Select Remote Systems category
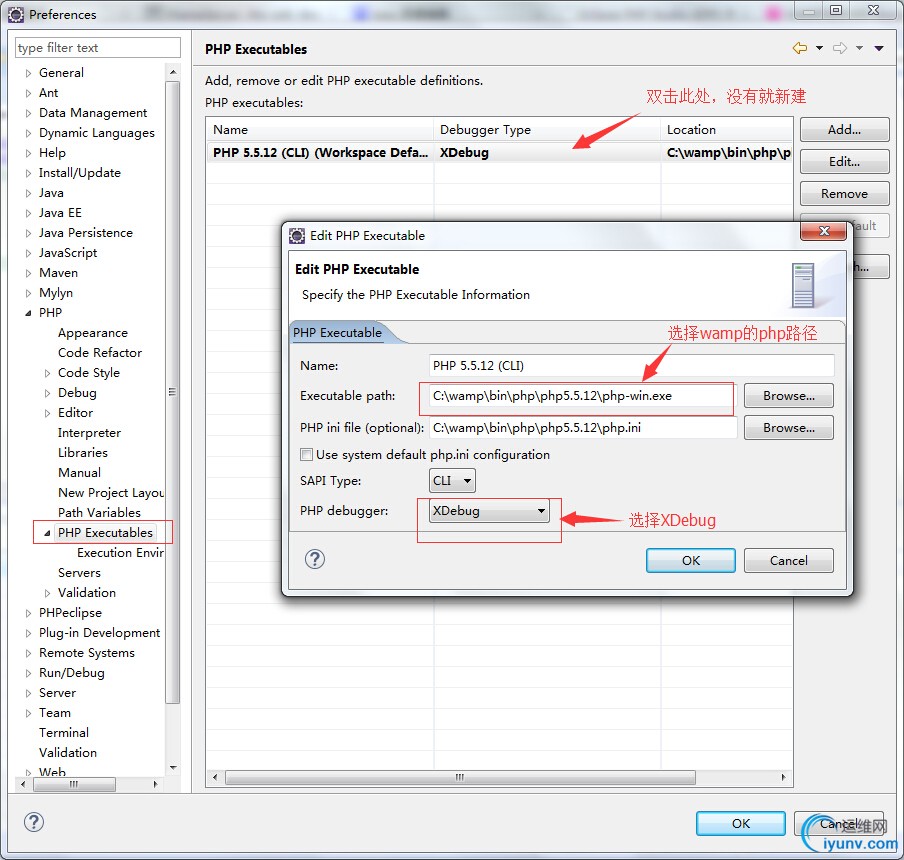Screen dimensions: 904x860 click(86, 652)
